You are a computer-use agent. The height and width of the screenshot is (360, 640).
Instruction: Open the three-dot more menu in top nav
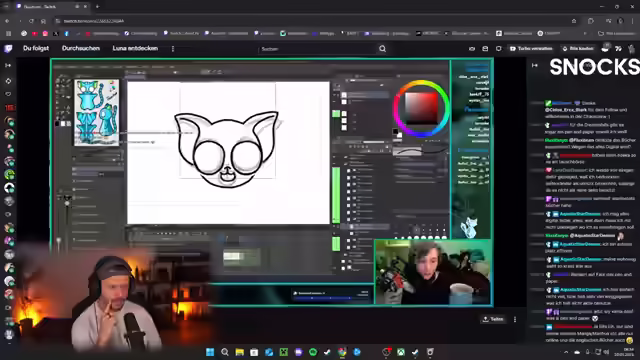click(173, 49)
